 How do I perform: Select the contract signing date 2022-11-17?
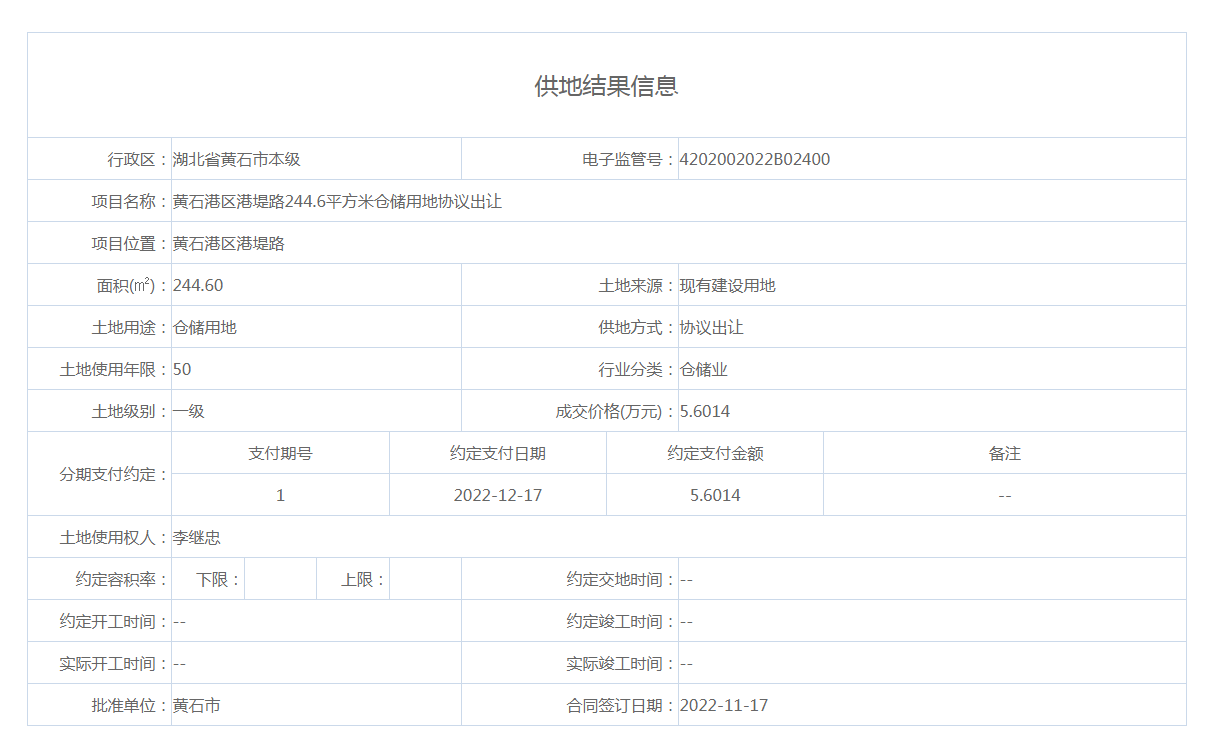click(724, 705)
